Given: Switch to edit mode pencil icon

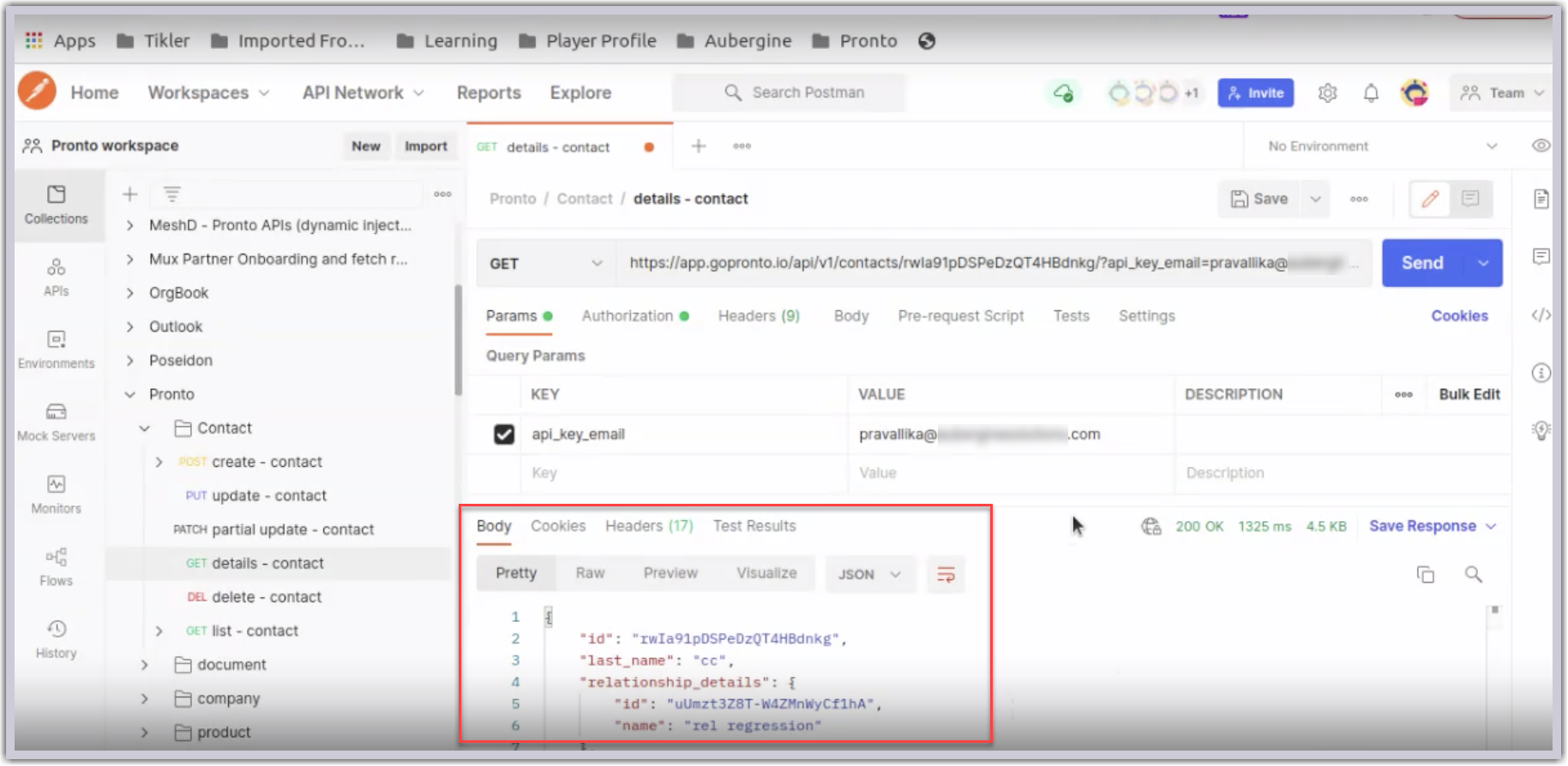Looking at the screenshot, I should (1430, 199).
